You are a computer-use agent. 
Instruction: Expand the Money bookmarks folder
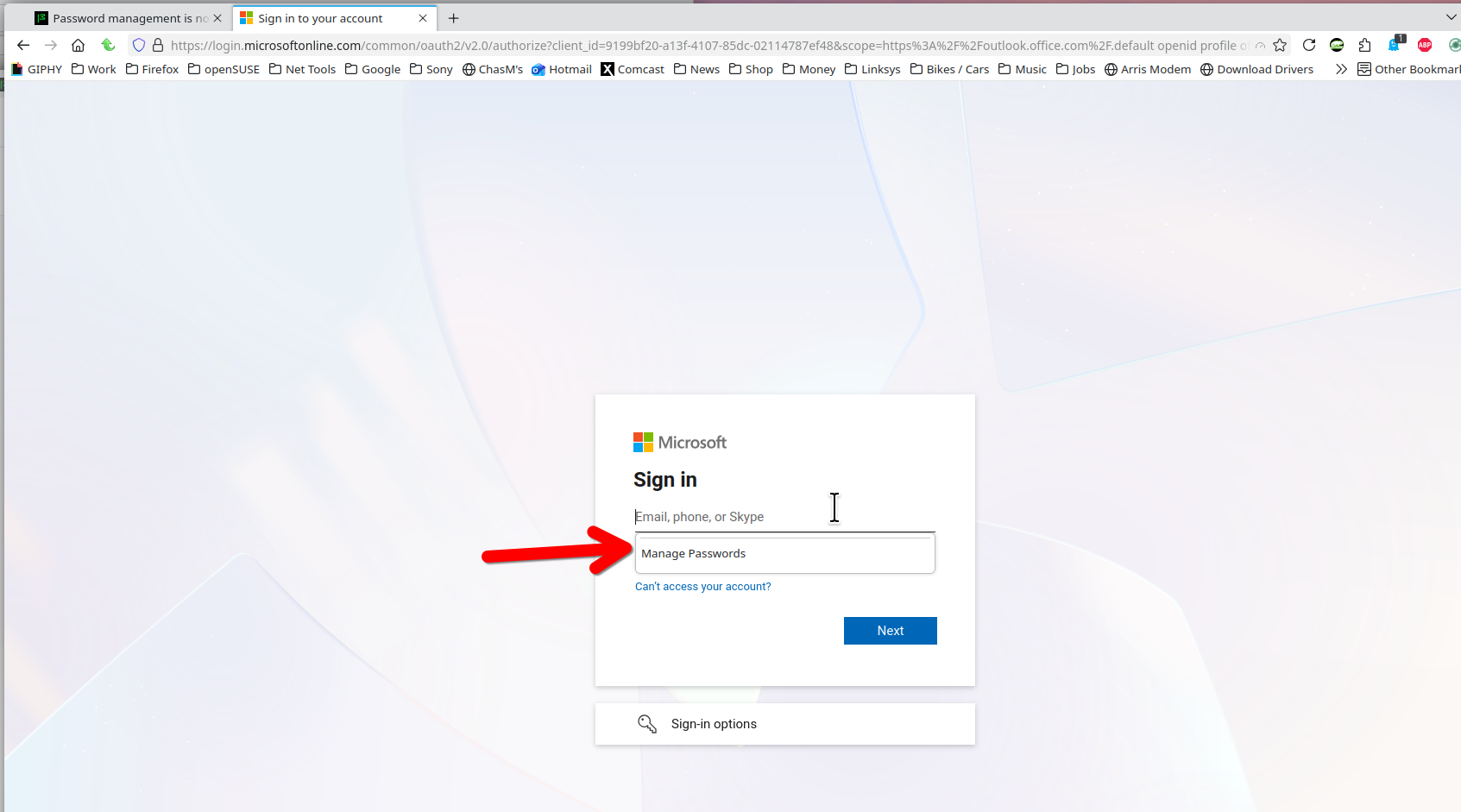(x=809, y=69)
